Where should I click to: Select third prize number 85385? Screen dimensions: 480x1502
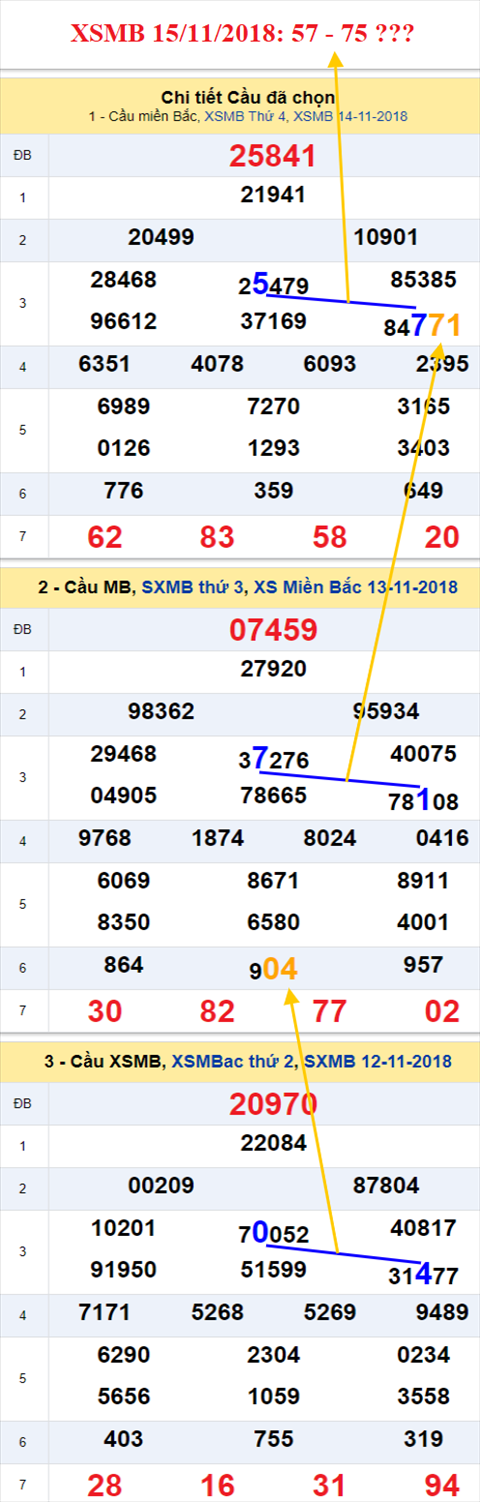(424, 280)
